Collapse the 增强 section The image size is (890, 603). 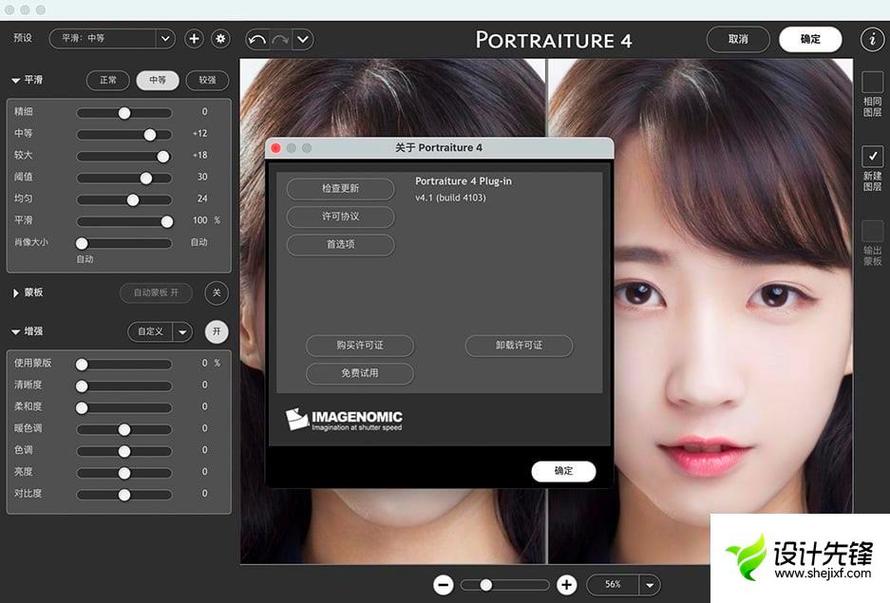coord(16,332)
